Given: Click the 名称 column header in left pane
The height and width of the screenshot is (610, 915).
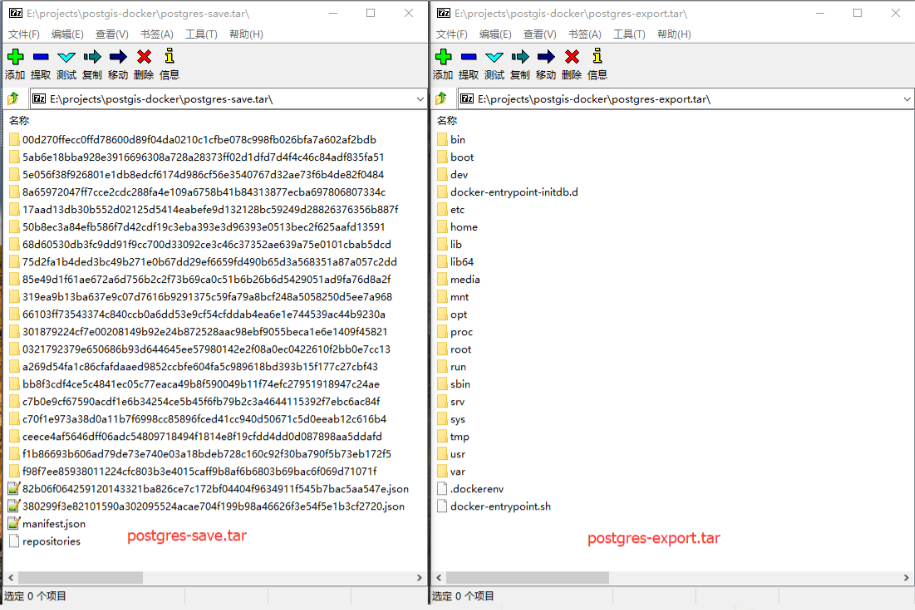Looking at the screenshot, I should click(19, 121).
